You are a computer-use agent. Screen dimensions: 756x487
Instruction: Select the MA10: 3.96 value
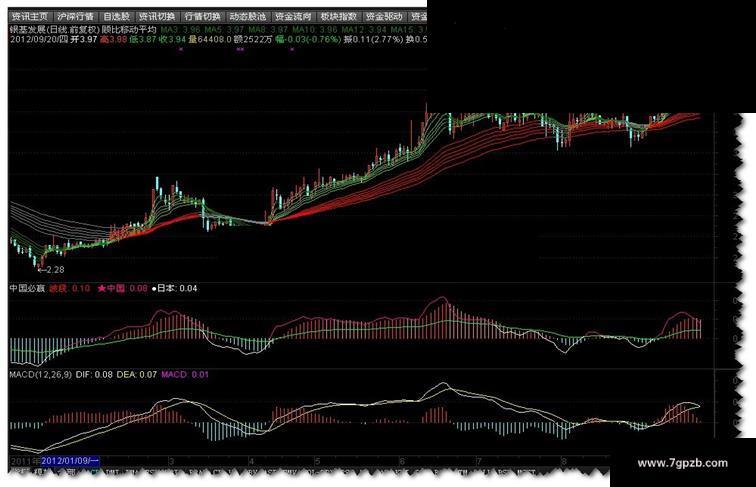click(x=314, y=30)
